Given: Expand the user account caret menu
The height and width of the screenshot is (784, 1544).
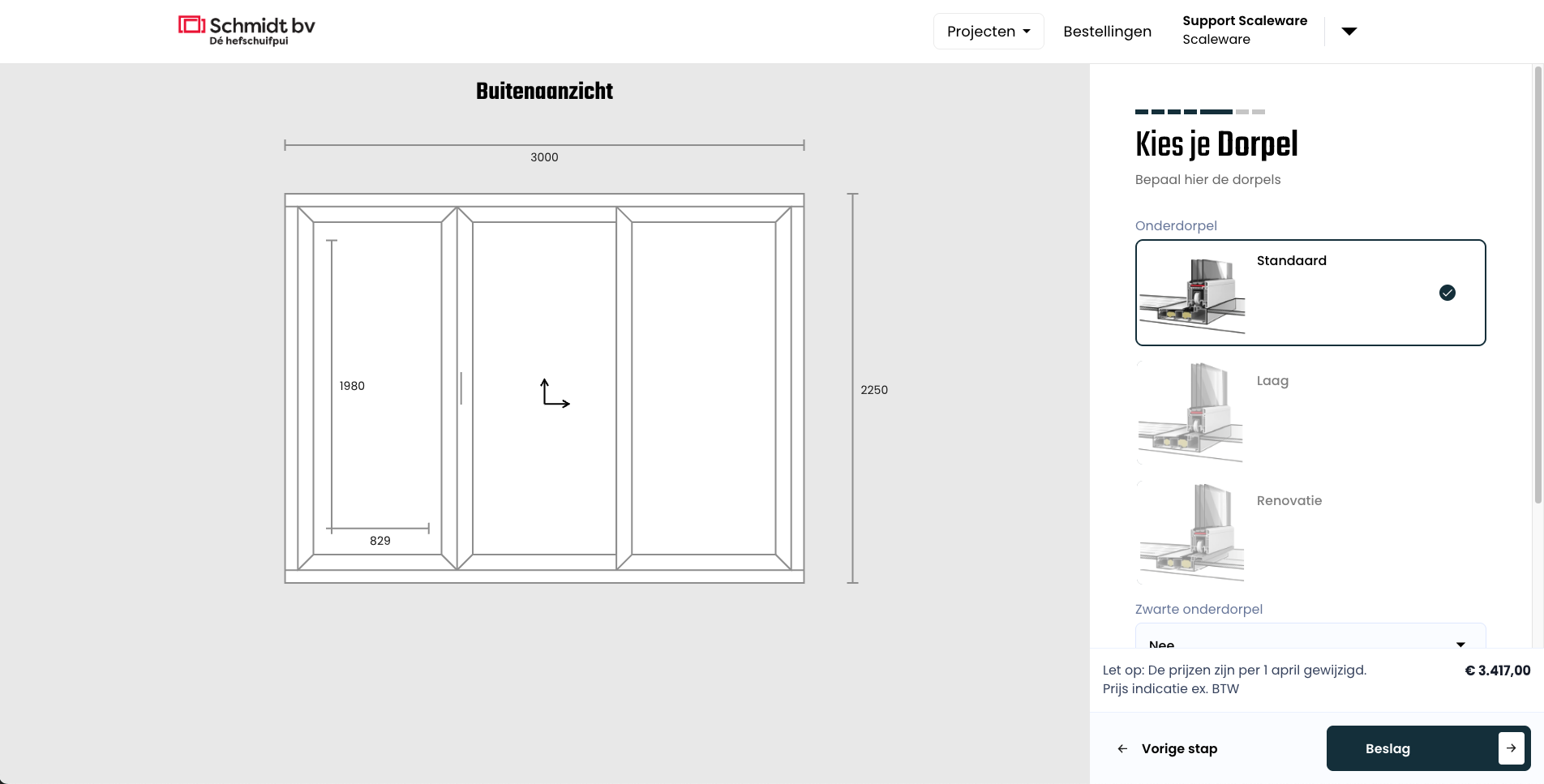Looking at the screenshot, I should tap(1349, 32).
